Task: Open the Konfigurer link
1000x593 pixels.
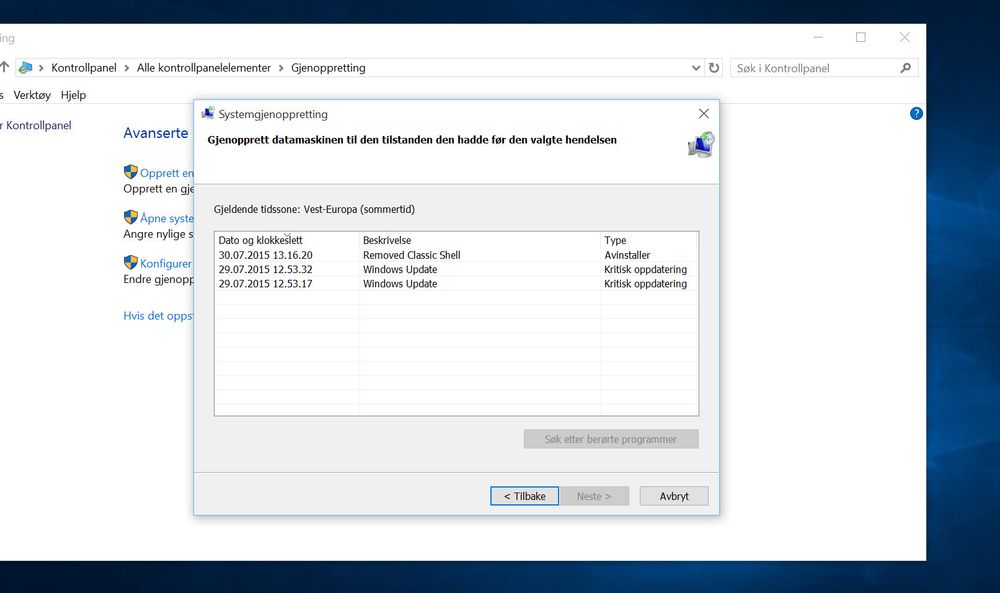Action: (x=166, y=263)
